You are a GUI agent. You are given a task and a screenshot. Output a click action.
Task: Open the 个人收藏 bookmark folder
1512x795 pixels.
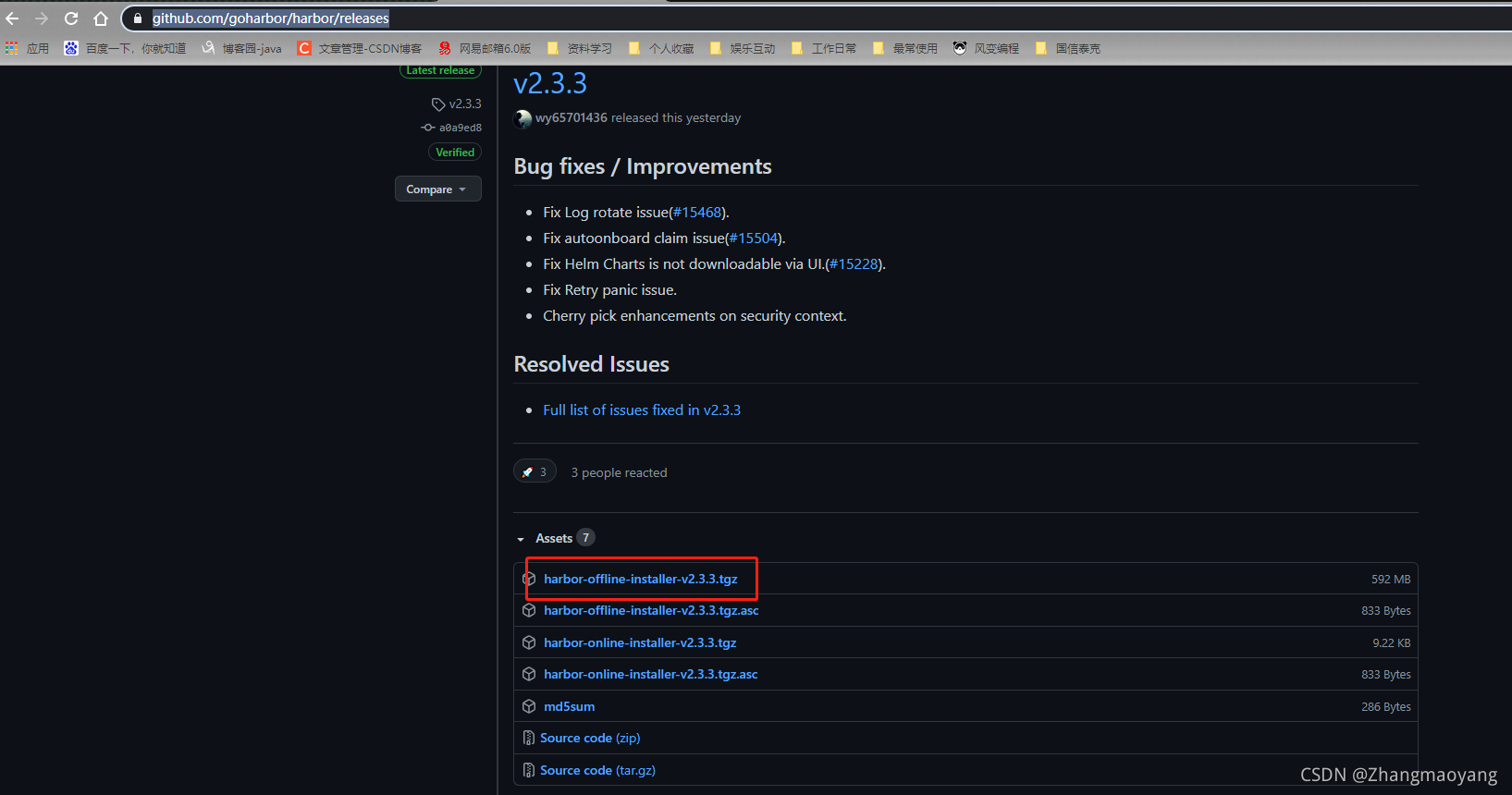pos(661,48)
